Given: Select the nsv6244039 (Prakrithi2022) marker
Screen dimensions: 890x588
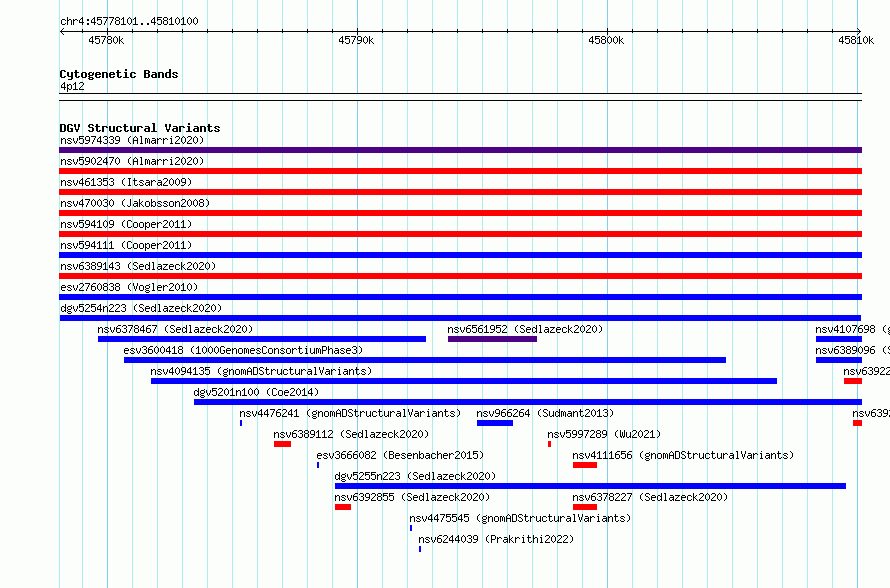Looking at the screenshot, I should [x=420, y=549].
